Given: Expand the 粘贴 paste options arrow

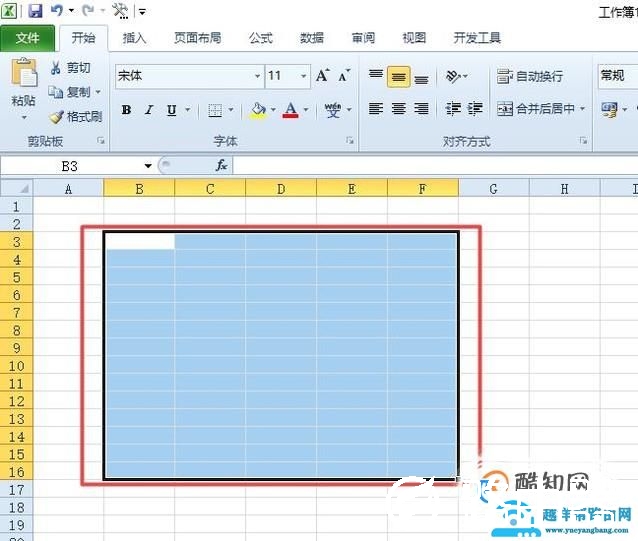Looking at the screenshot, I should click(x=24, y=118).
